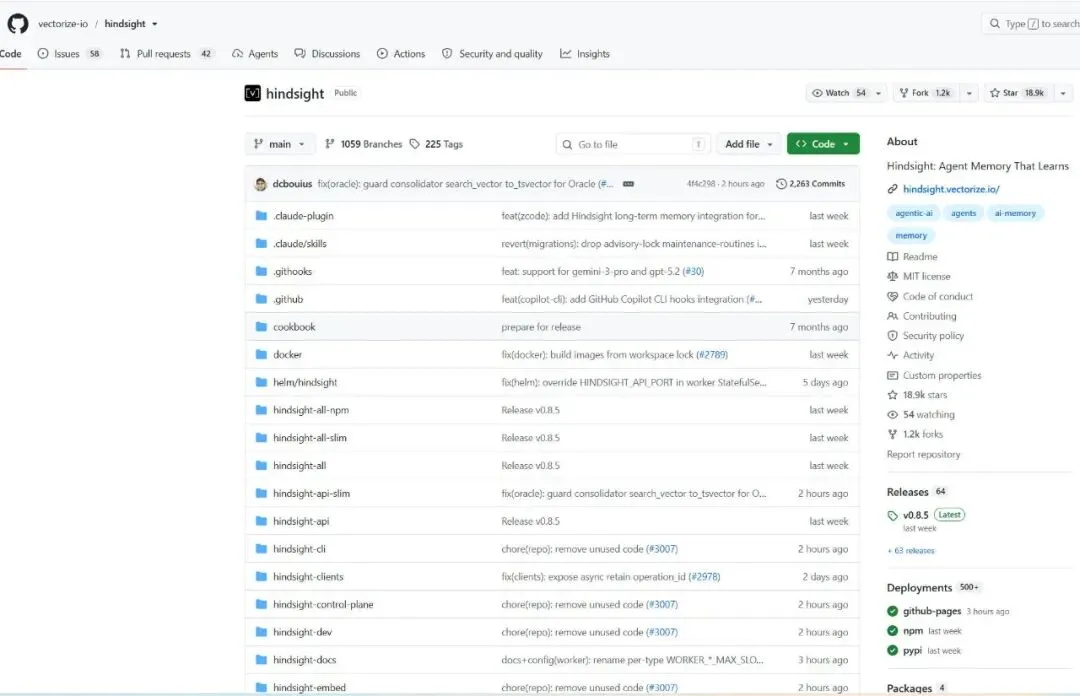View the 2,263 Commits history
The image size is (1080, 696).
click(x=811, y=184)
